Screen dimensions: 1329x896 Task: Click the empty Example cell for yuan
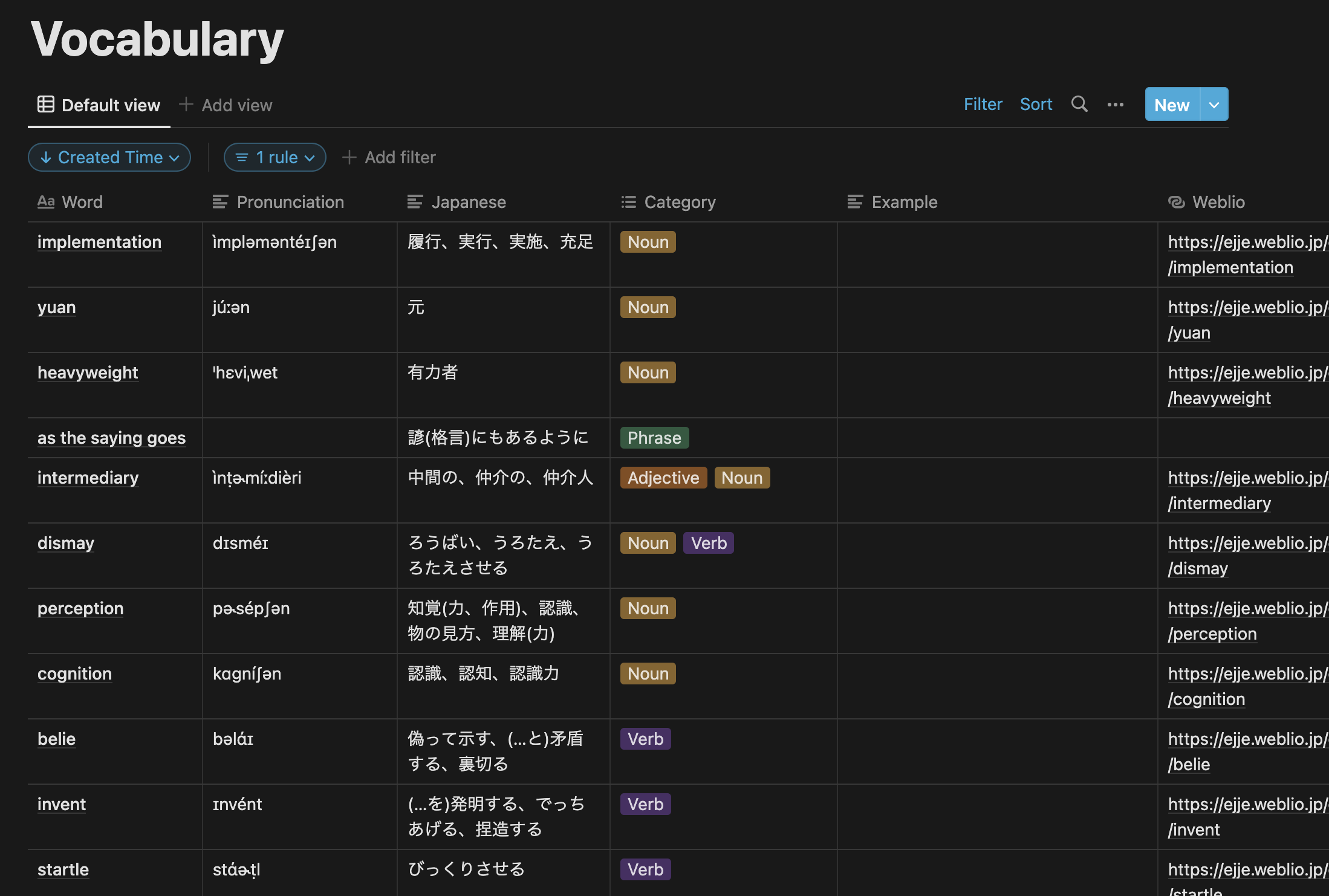pyautogui.click(x=997, y=320)
